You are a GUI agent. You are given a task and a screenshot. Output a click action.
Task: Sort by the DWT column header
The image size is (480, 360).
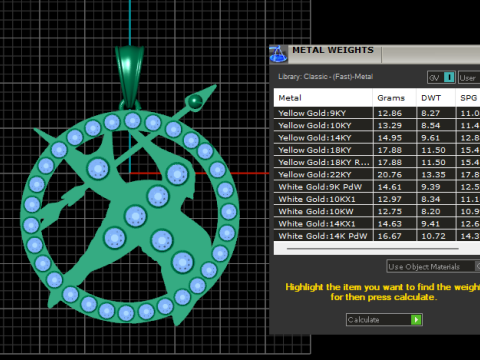436,98
